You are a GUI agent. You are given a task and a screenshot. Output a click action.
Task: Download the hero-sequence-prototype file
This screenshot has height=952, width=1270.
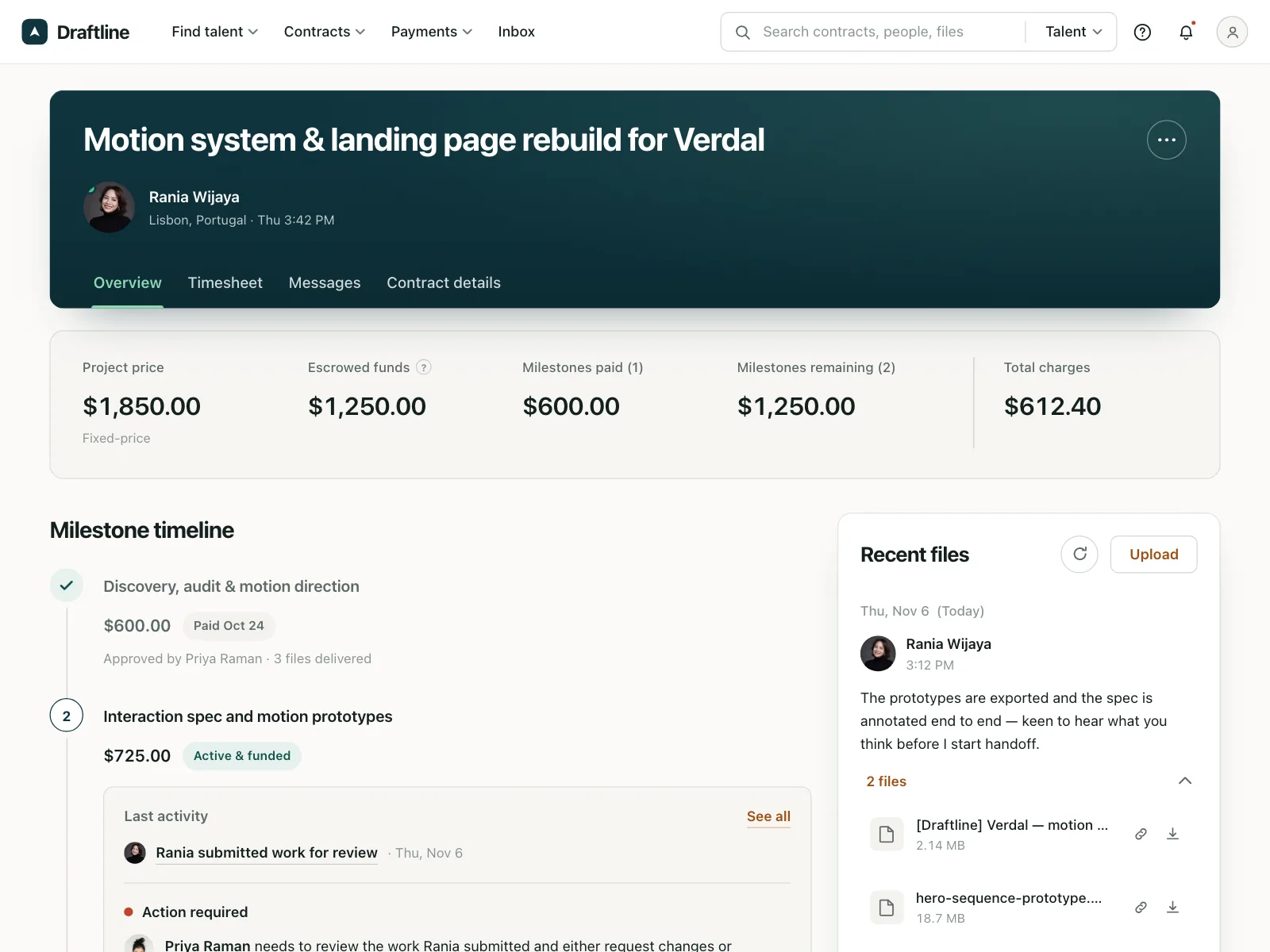(x=1172, y=907)
